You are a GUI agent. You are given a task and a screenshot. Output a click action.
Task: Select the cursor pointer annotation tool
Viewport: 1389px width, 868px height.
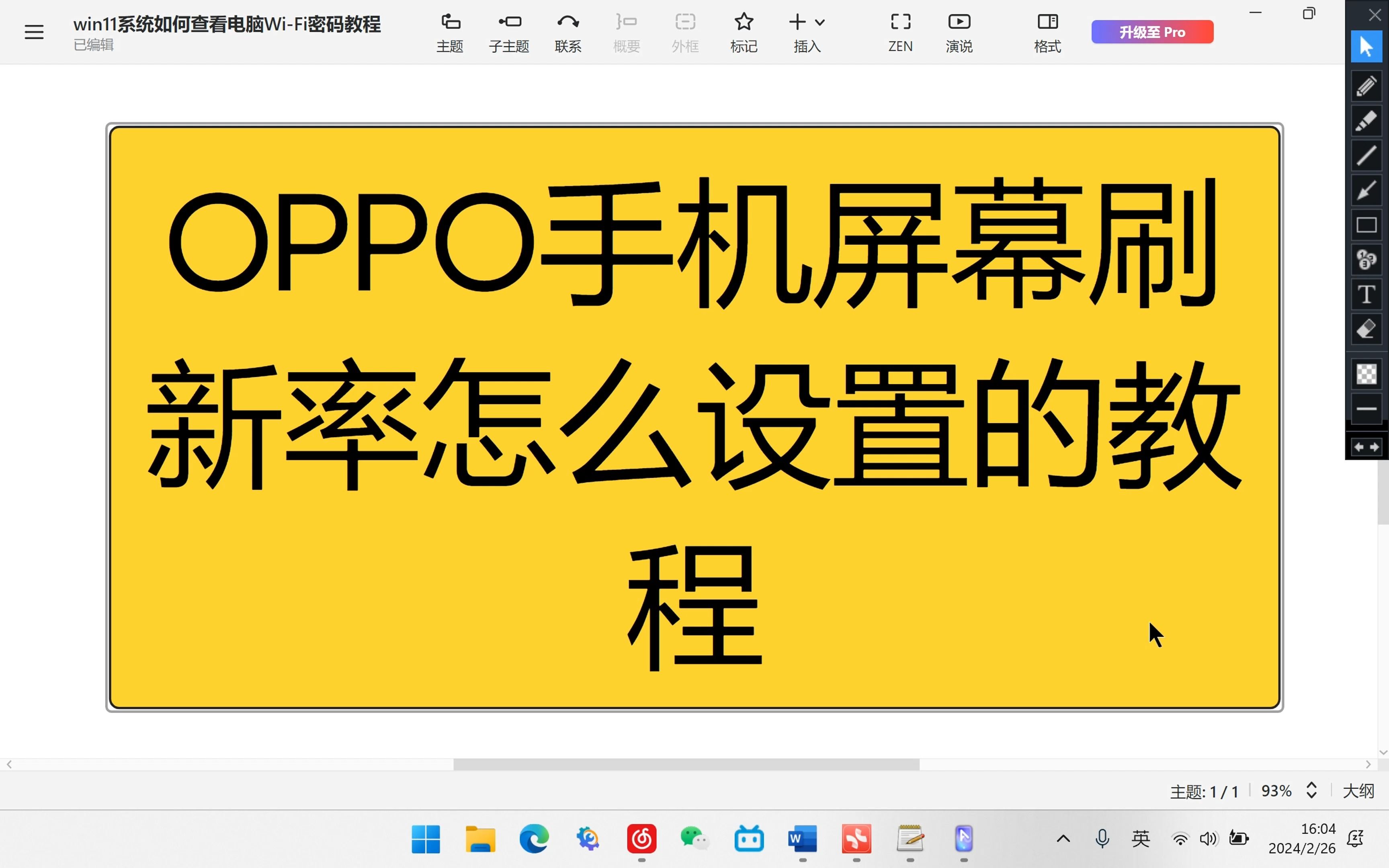pyautogui.click(x=1366, y=47)
